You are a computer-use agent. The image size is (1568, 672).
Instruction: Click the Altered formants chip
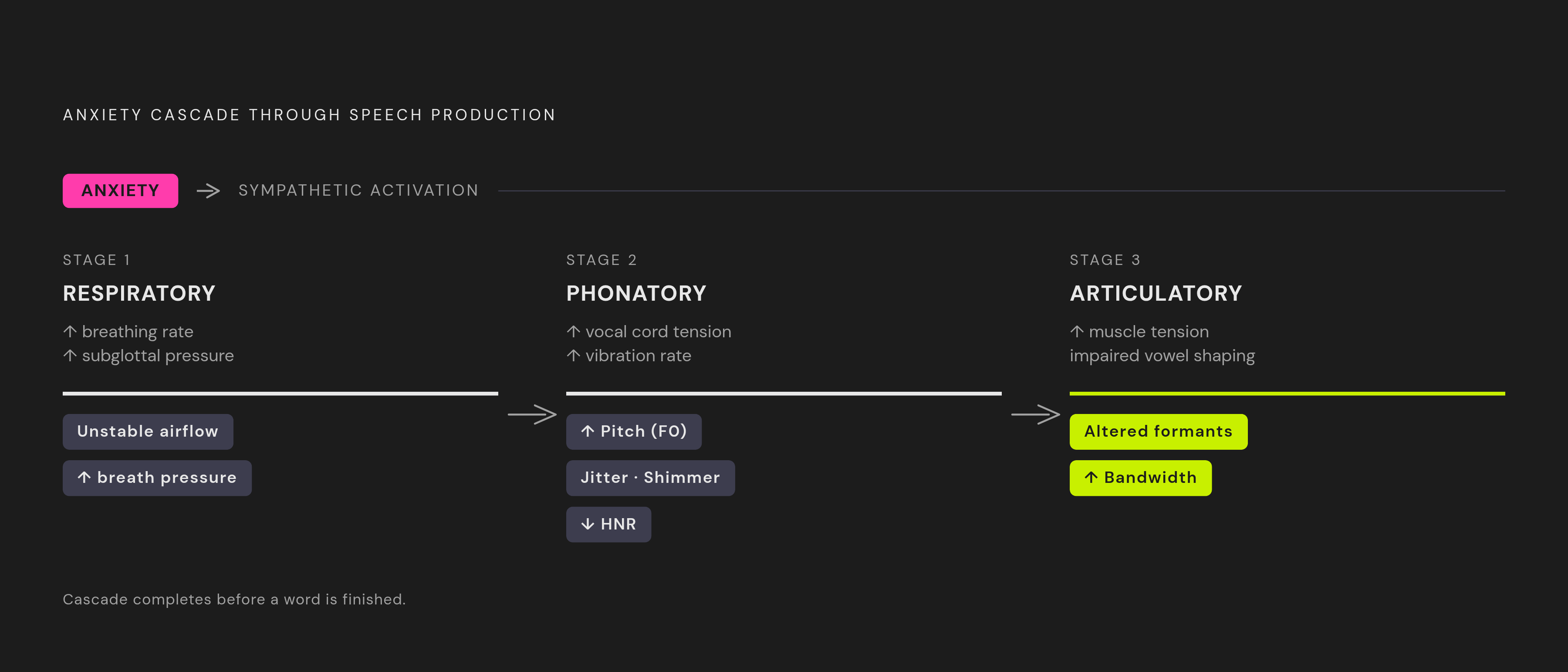[1158, 431]
